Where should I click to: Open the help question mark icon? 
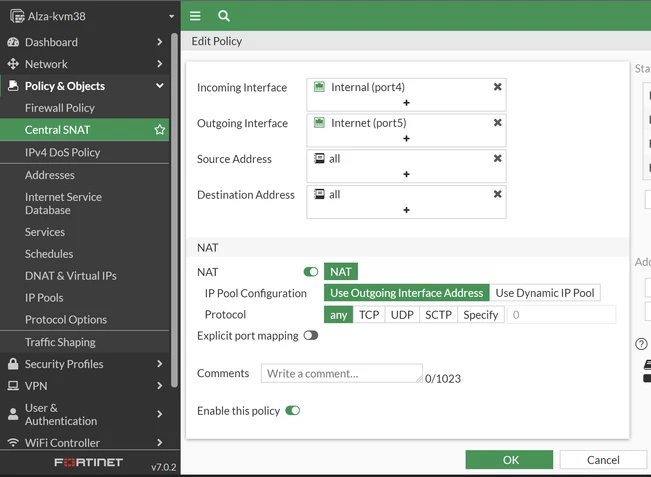click(641, 344)
